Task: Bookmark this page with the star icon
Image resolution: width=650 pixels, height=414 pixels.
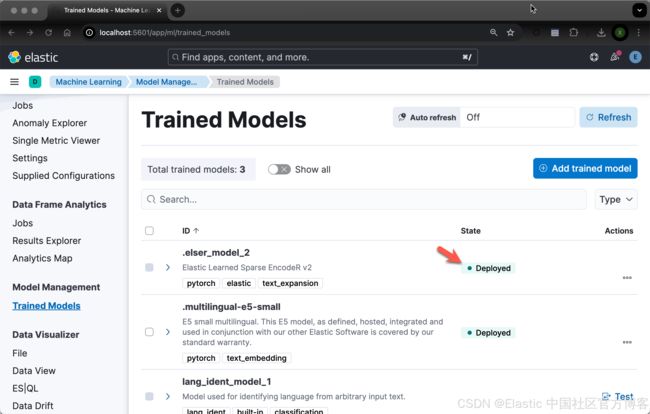Action: pos(510,32)
